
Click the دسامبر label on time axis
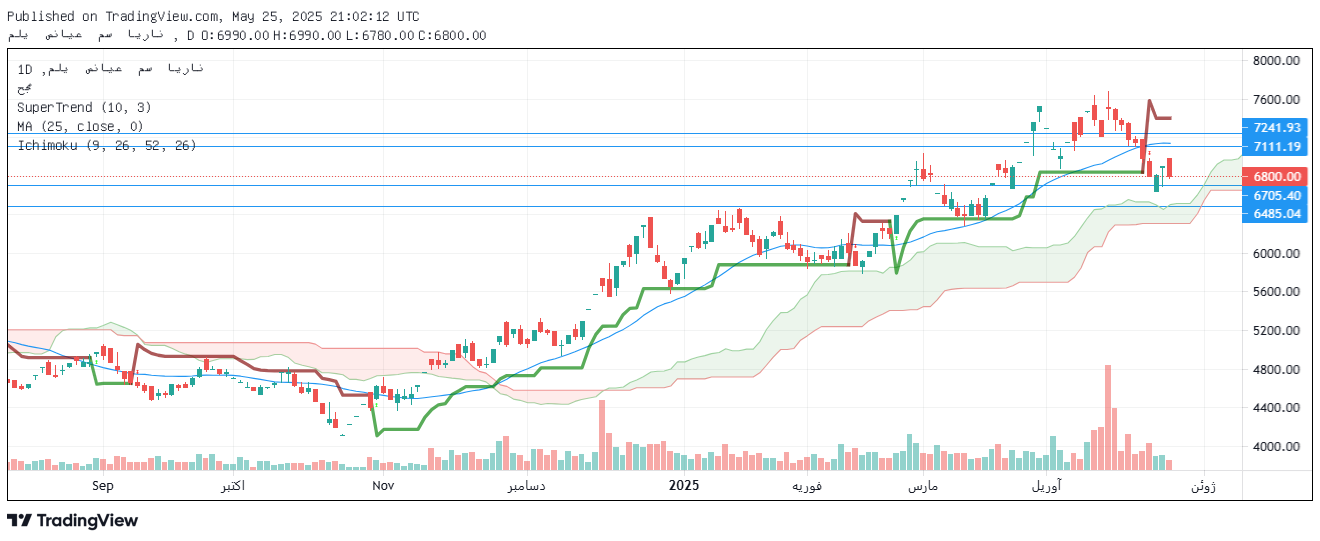pyautogui.click(x=526, y=486)
